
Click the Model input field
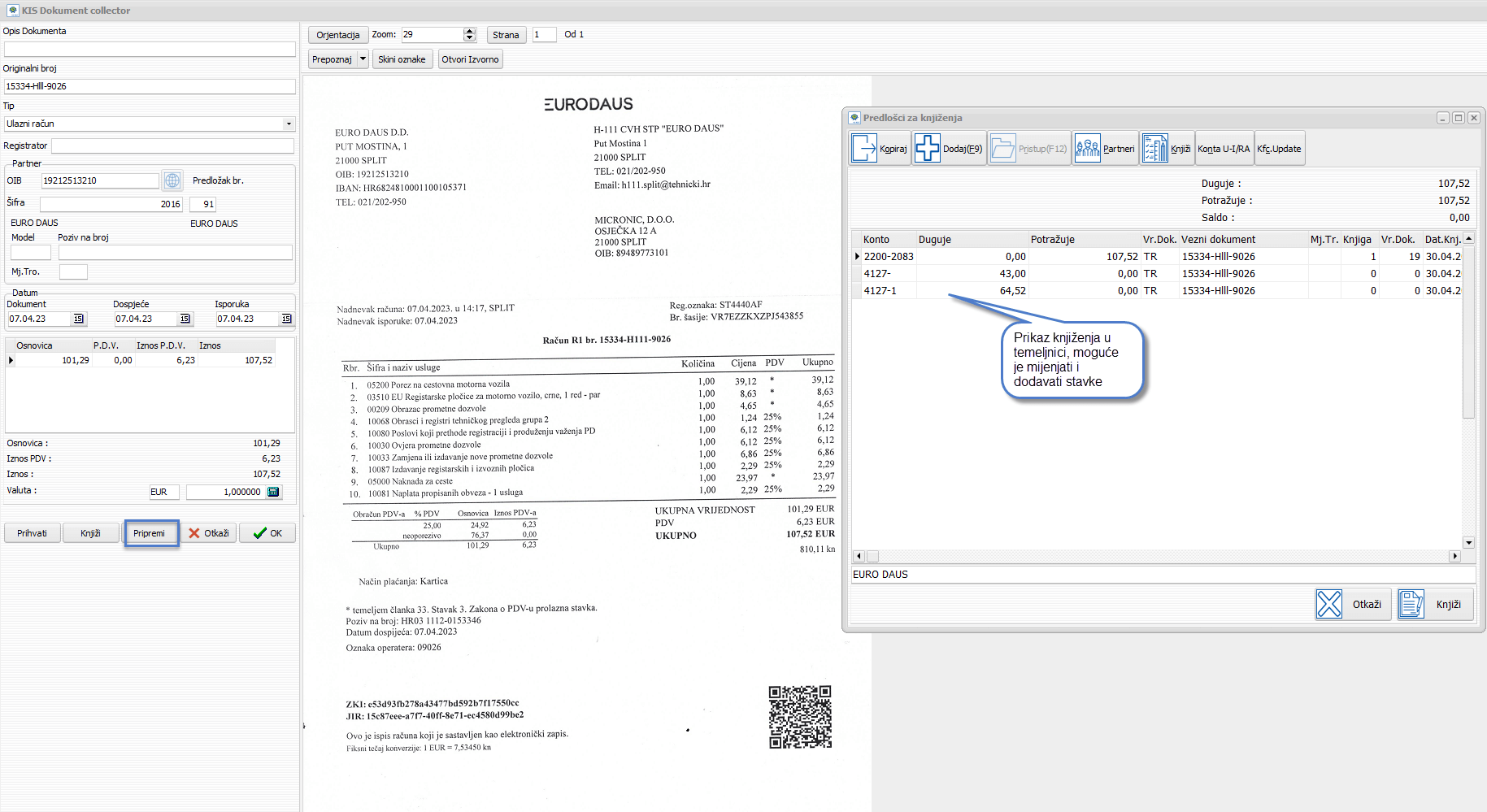[x=31, y=252]
